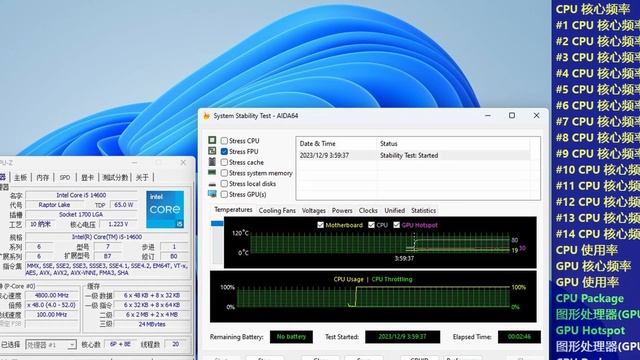640x360 pixels.
Task: Click the No battery status field
Action: point(291,337)
